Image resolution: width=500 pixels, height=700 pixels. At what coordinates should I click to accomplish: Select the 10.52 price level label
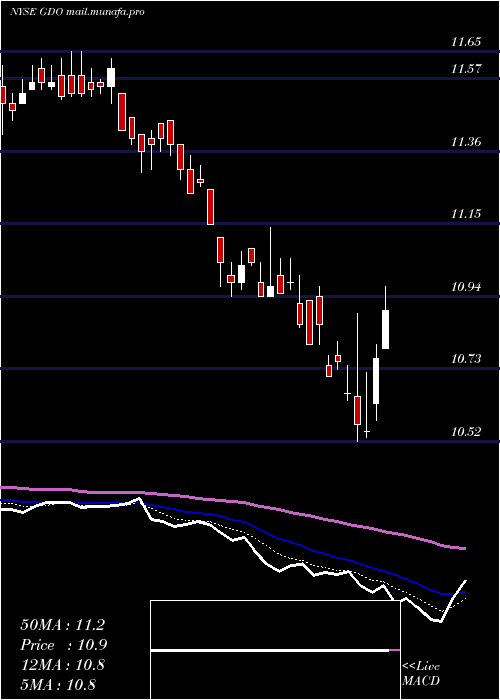tap(466, 432)
